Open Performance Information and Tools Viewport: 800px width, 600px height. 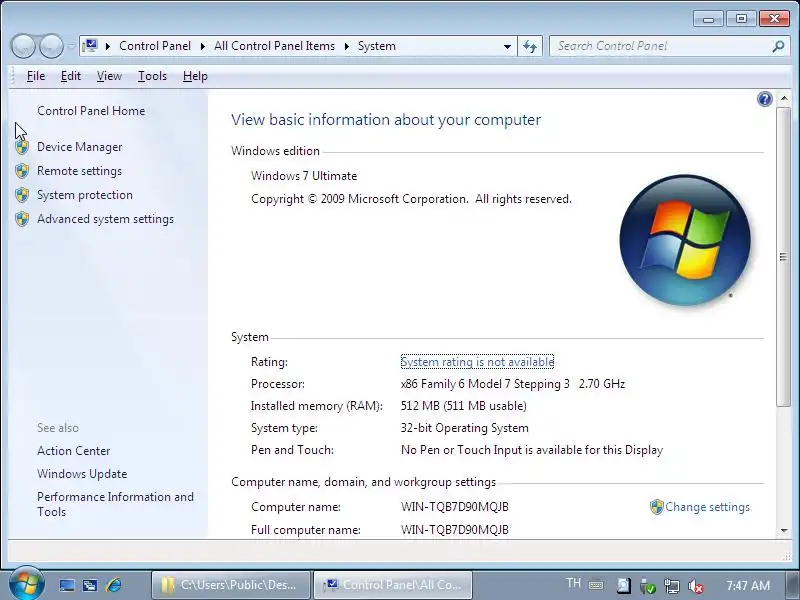point(115,504)
